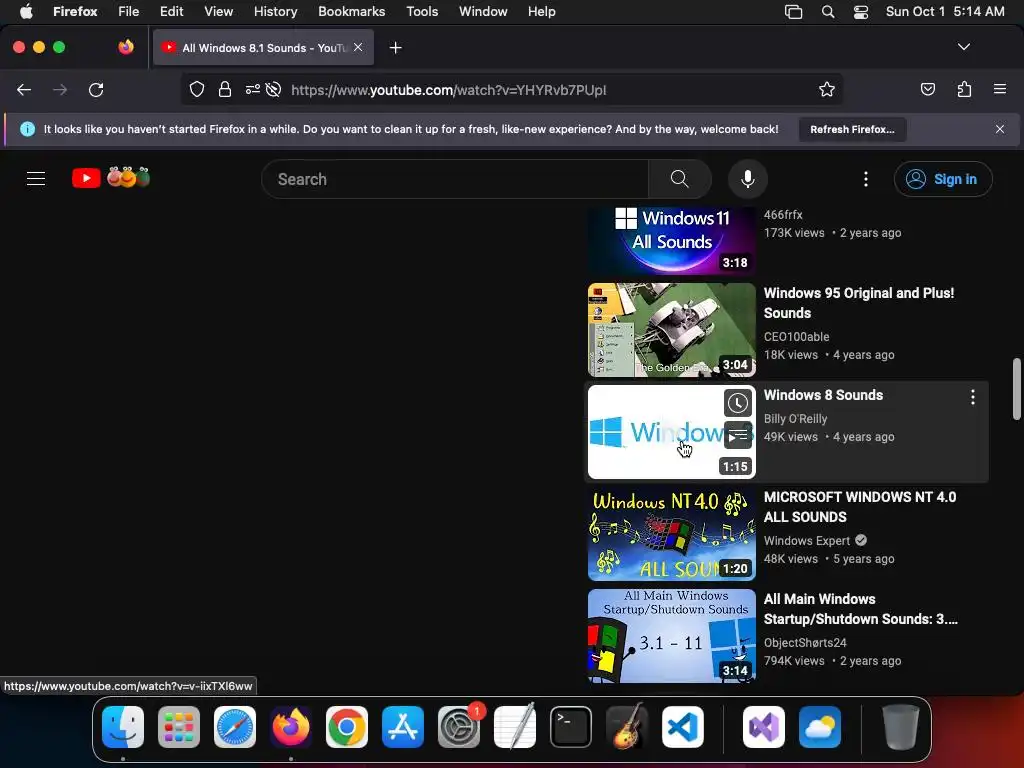This screenshot has width=1024, height=768.
Task: Open the Windows 8 Sounds video title
Action: point(823,395)
